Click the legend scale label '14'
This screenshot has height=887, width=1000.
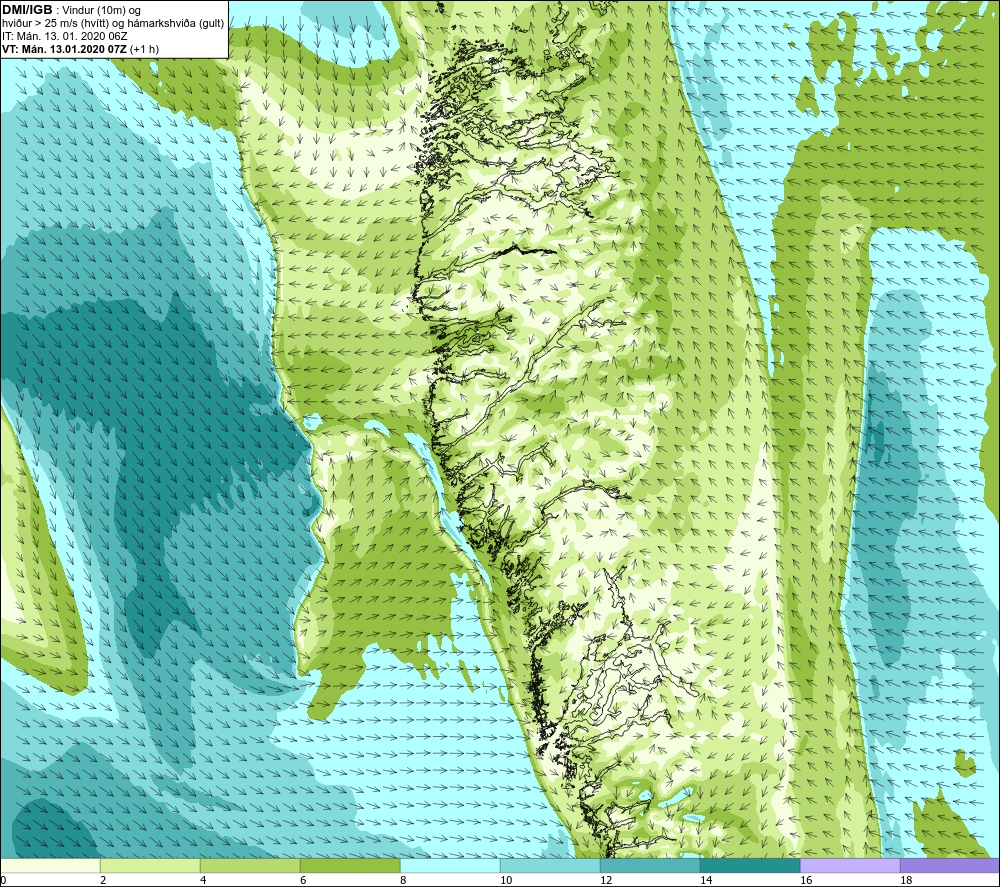[x=706, y=881]
